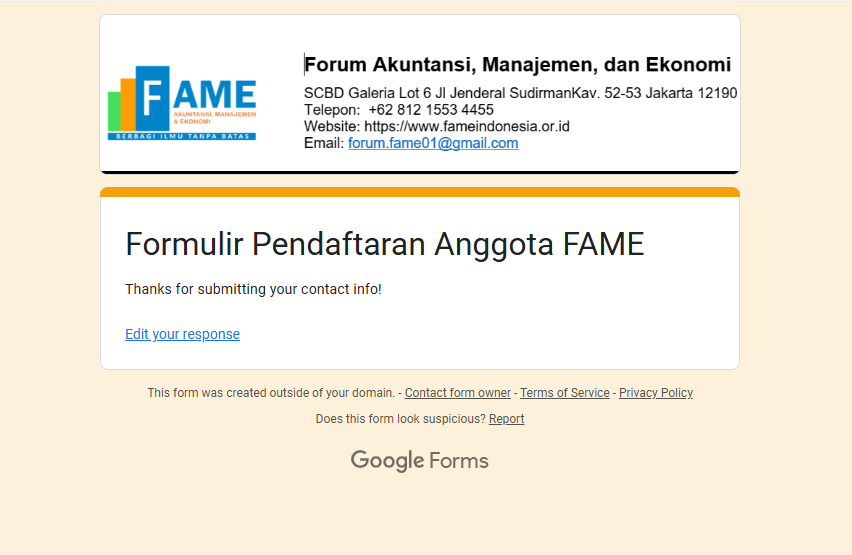Open the Contact form owner link

pos(457,393)
